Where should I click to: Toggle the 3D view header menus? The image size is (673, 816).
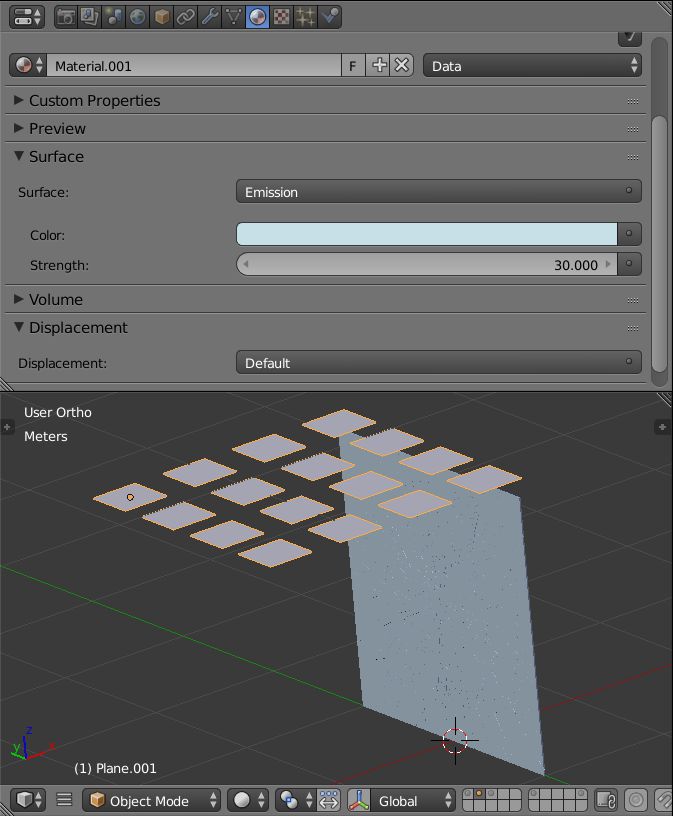[64, 800]
